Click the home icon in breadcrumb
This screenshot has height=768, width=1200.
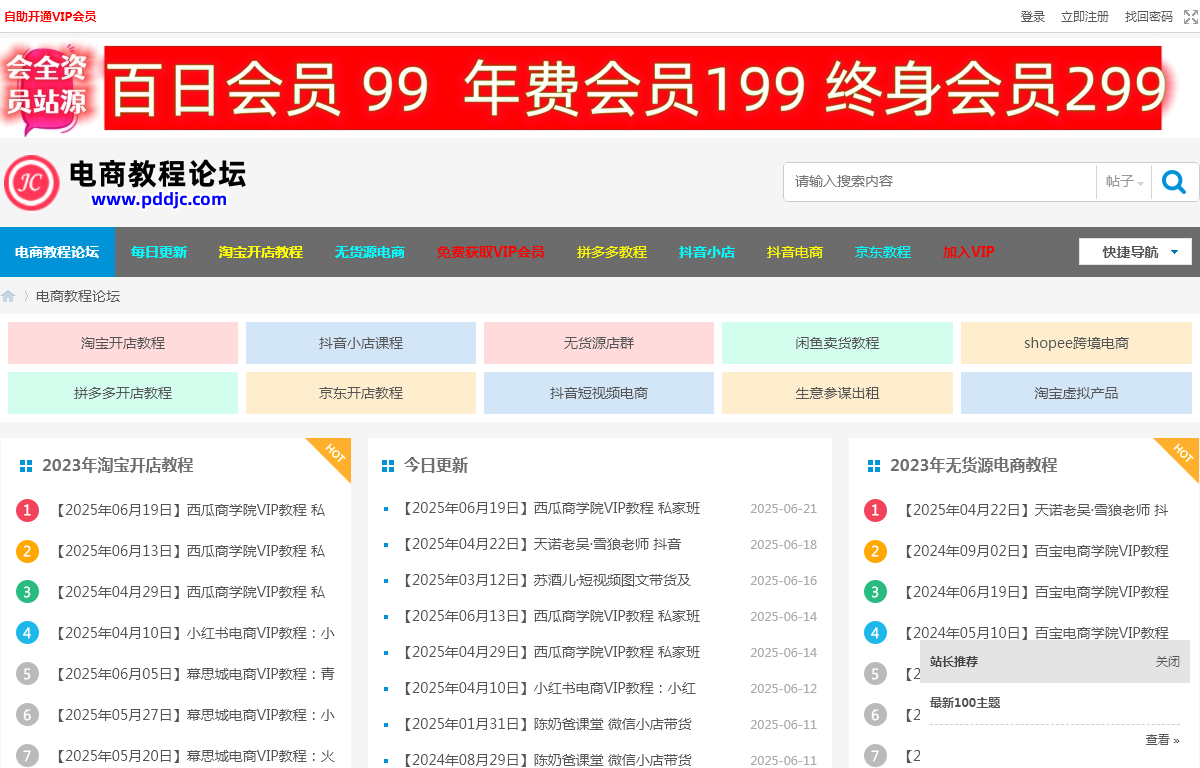tap(9, 296)
